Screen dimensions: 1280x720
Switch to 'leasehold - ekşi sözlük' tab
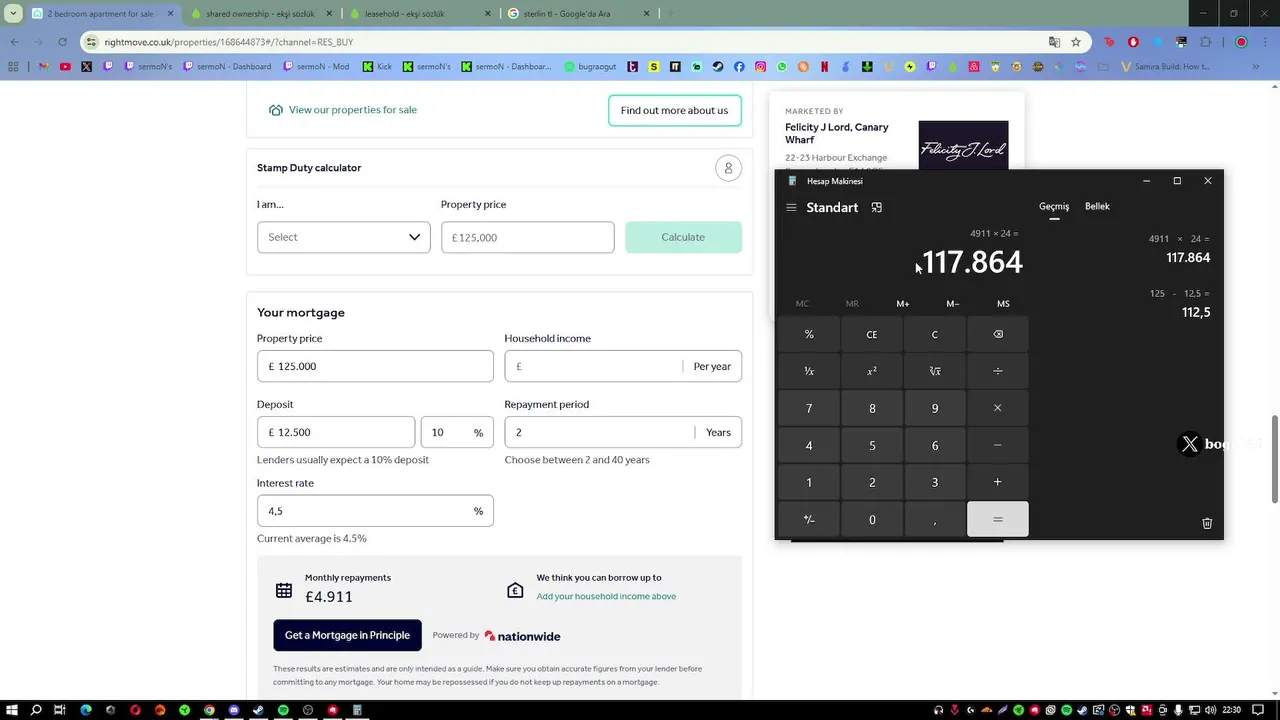click(419, 14)
